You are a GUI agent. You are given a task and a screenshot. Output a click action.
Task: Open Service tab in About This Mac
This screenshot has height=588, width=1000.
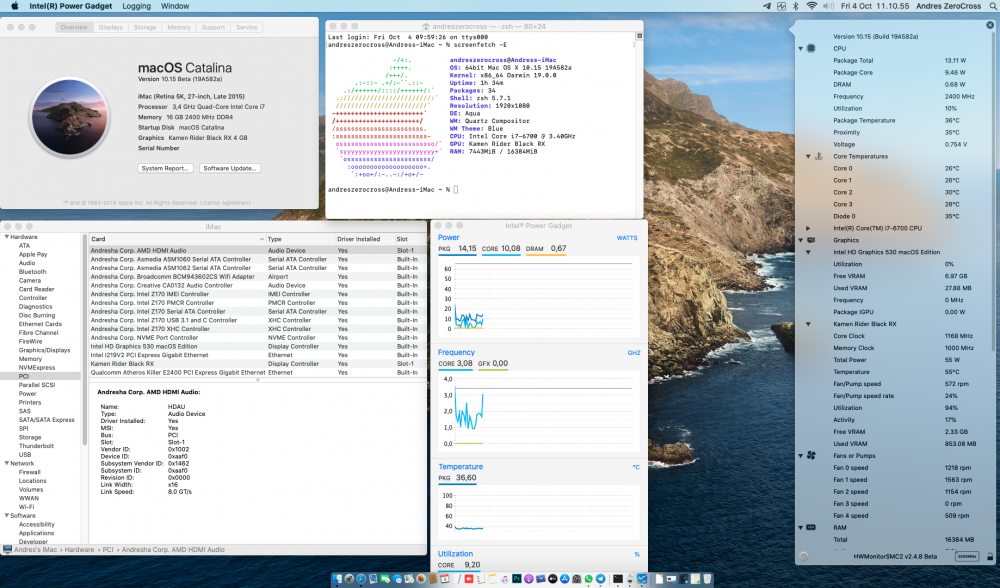(247, 27)
